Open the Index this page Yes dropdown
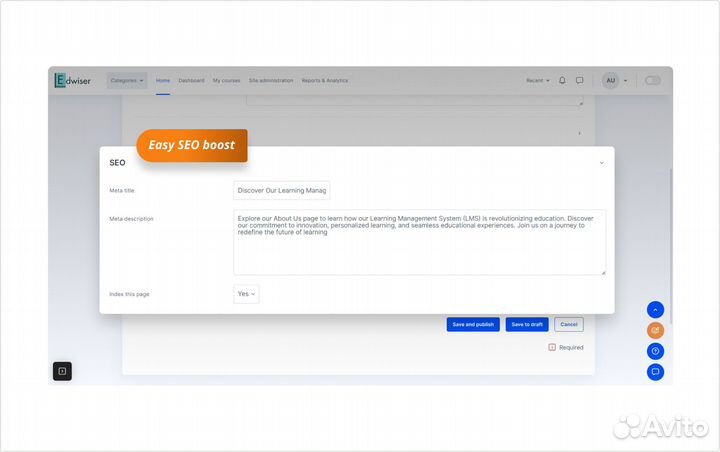This screenshot has width=720, height=452. coord(246,294)
